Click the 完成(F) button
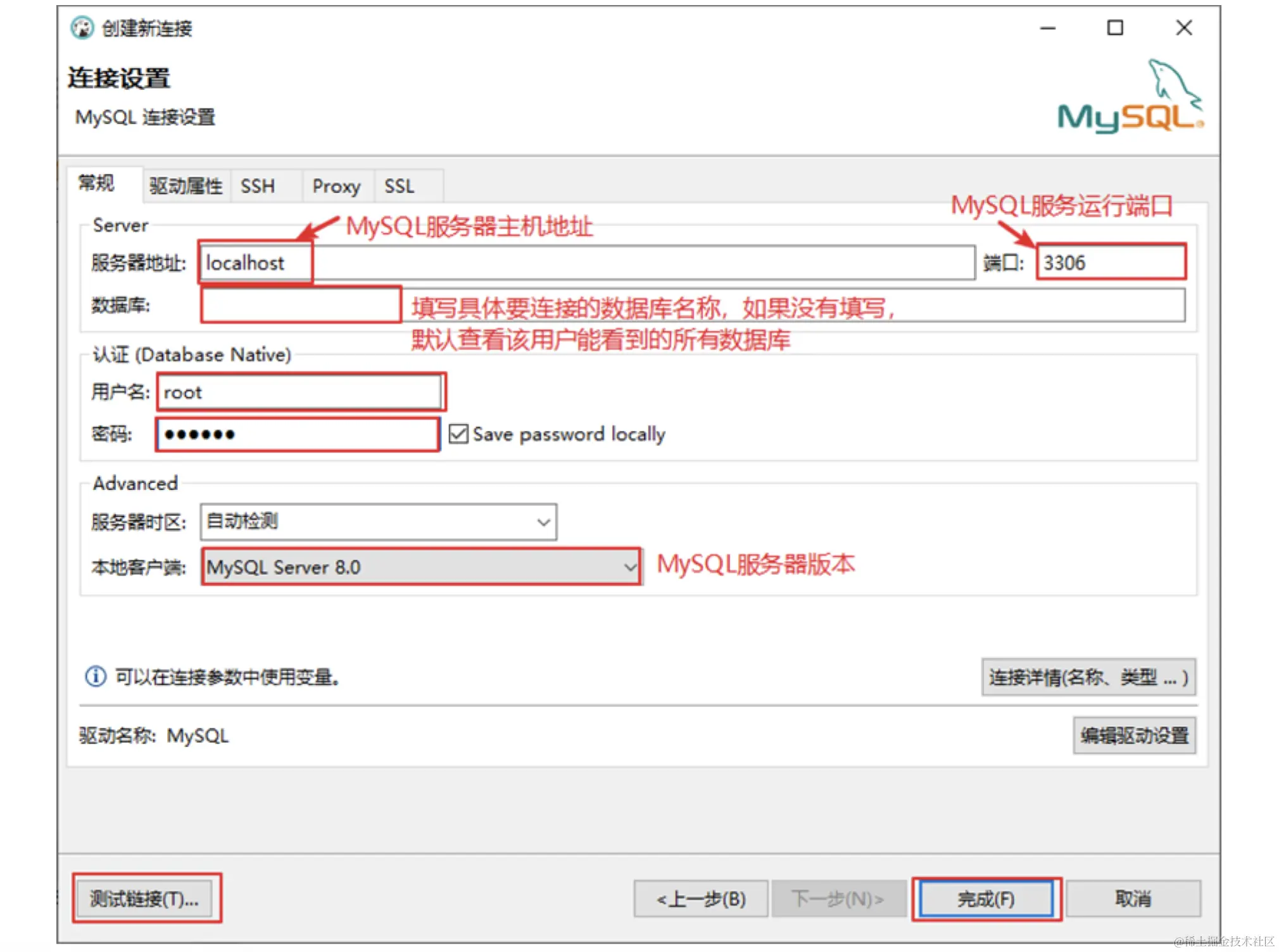The image size is (1279, 952). pos(986,898)
